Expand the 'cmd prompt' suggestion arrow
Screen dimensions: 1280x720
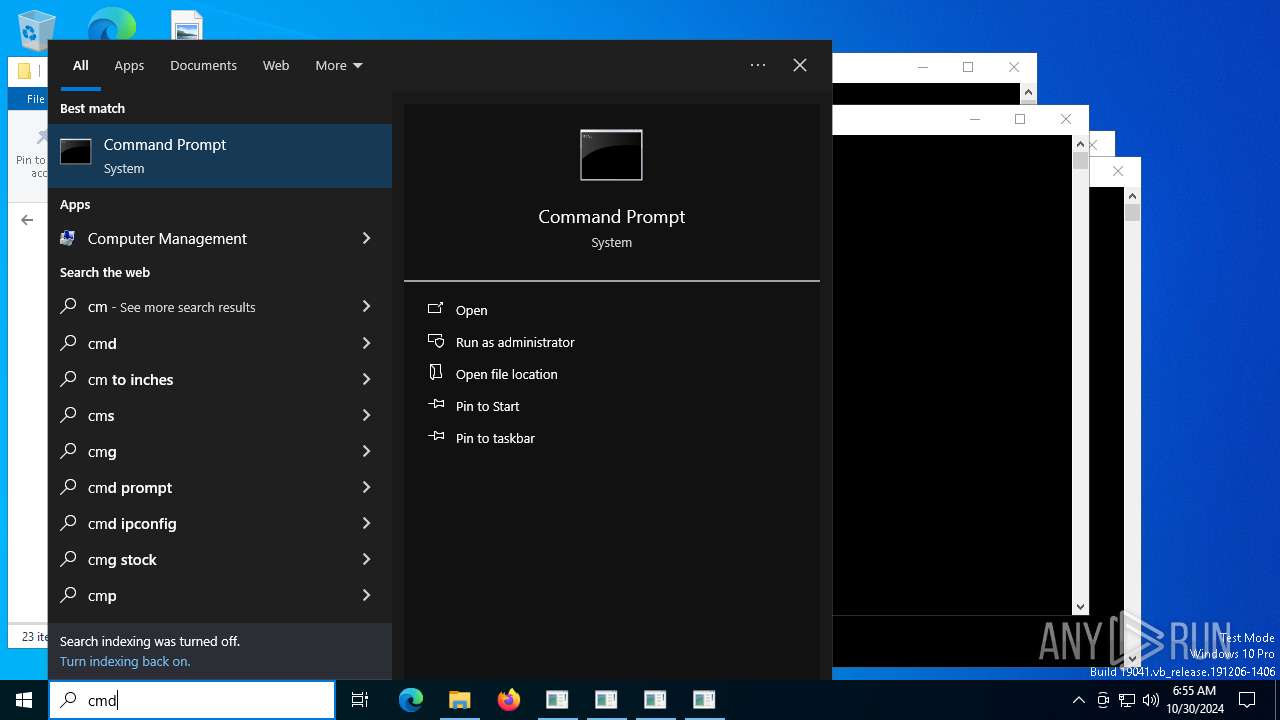click(366, 487)
